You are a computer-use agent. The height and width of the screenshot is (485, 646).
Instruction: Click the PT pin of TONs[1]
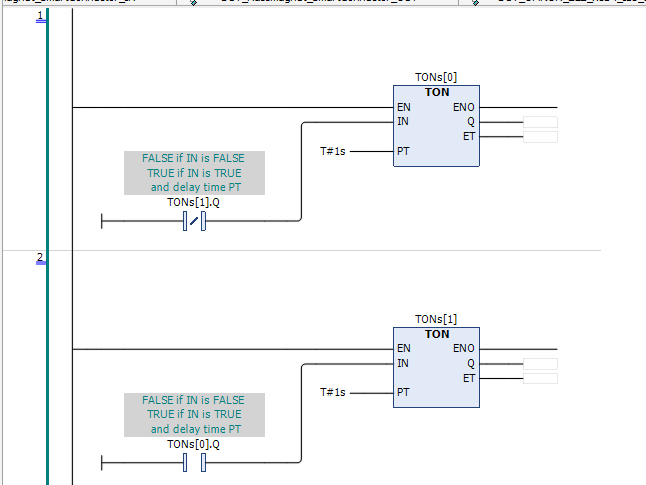[403, 392]
